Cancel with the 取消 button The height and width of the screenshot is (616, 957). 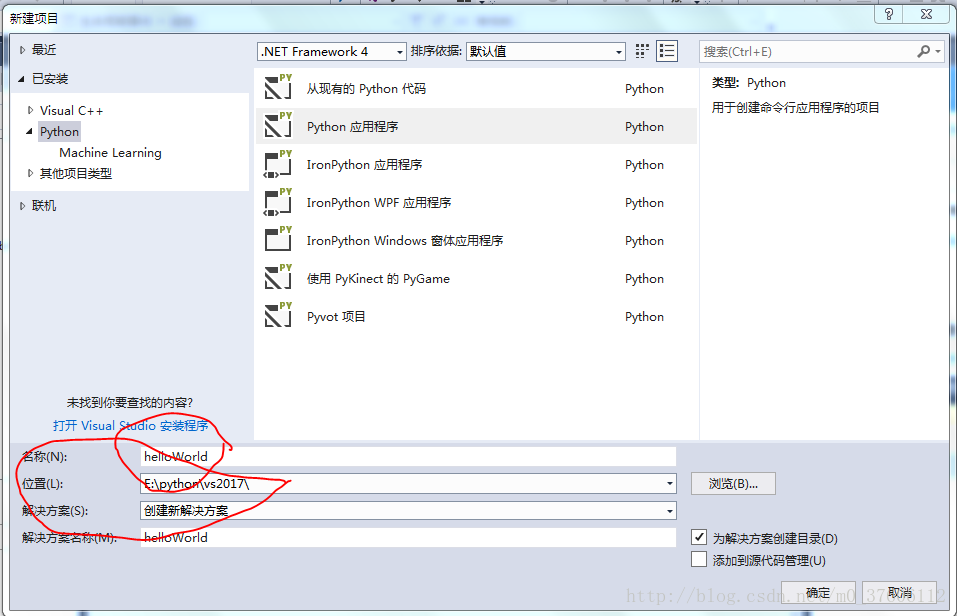tap(900, 593)
